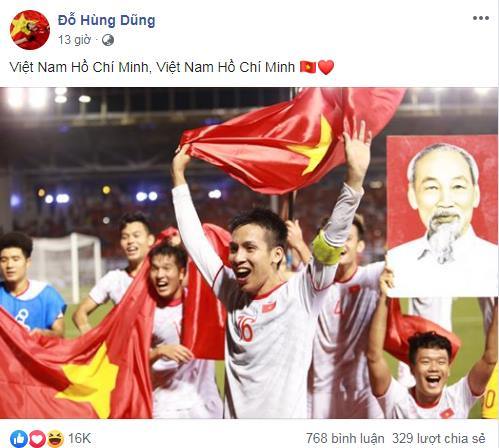Open the celebration photo in the post

coord(249,253)
